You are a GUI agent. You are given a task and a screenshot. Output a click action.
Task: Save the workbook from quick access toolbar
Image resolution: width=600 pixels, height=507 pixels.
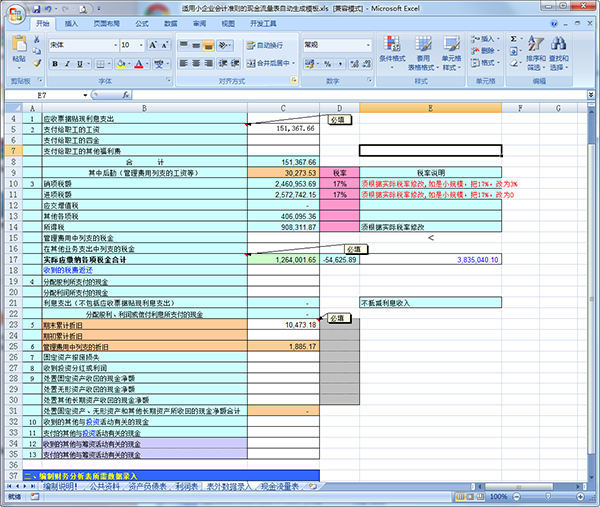click(x=36, y=8)
